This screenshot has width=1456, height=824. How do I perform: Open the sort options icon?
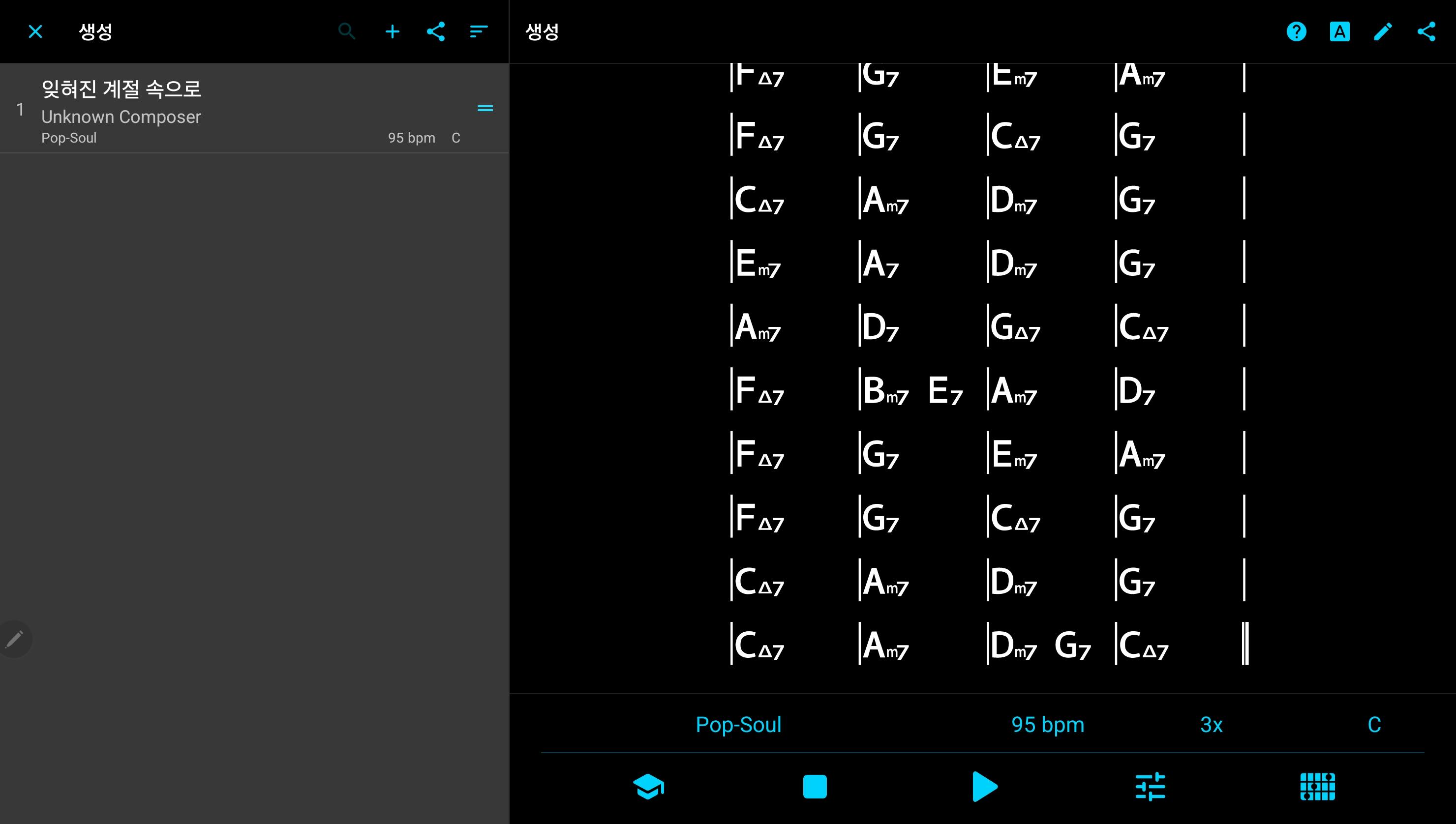[479, 31]
